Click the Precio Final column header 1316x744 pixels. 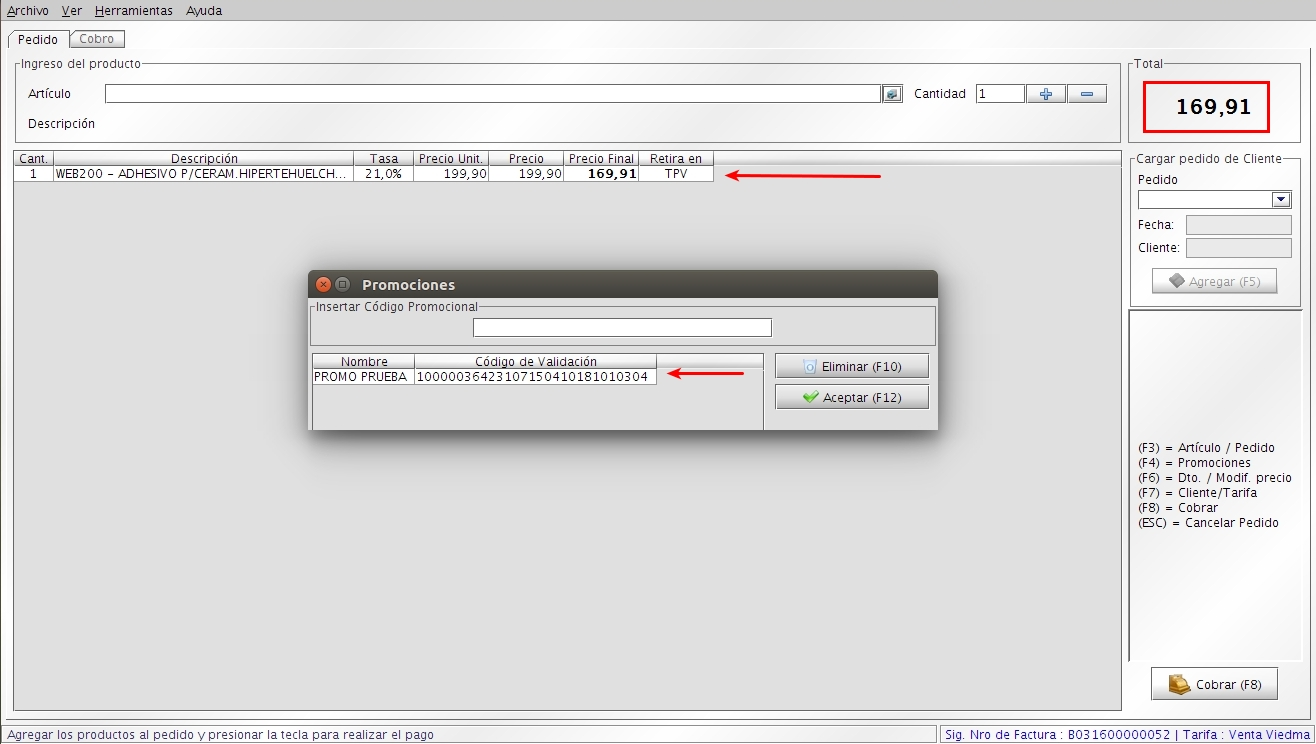click(601, 159)
